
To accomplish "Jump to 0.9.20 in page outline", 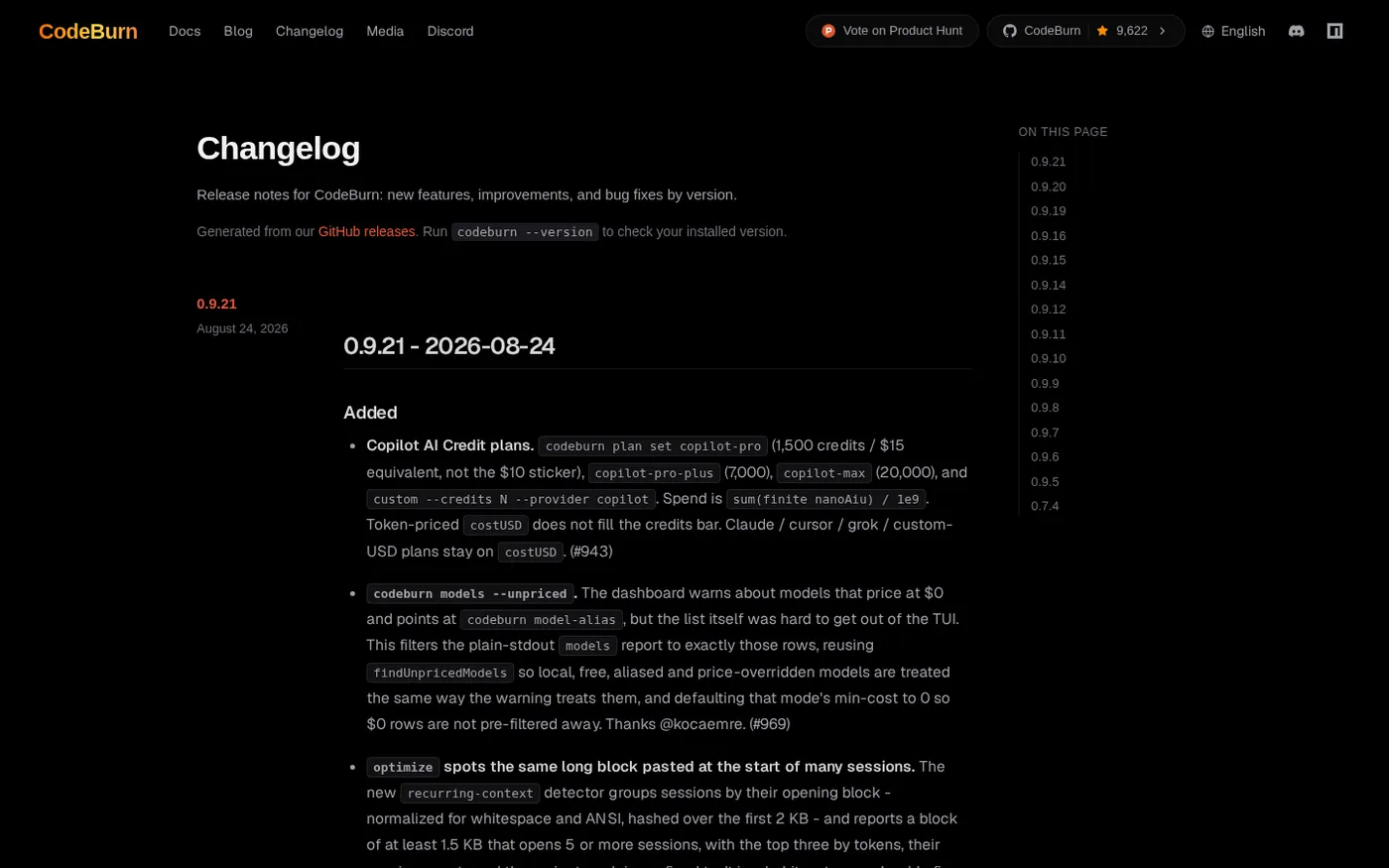I will (1048, 186).
